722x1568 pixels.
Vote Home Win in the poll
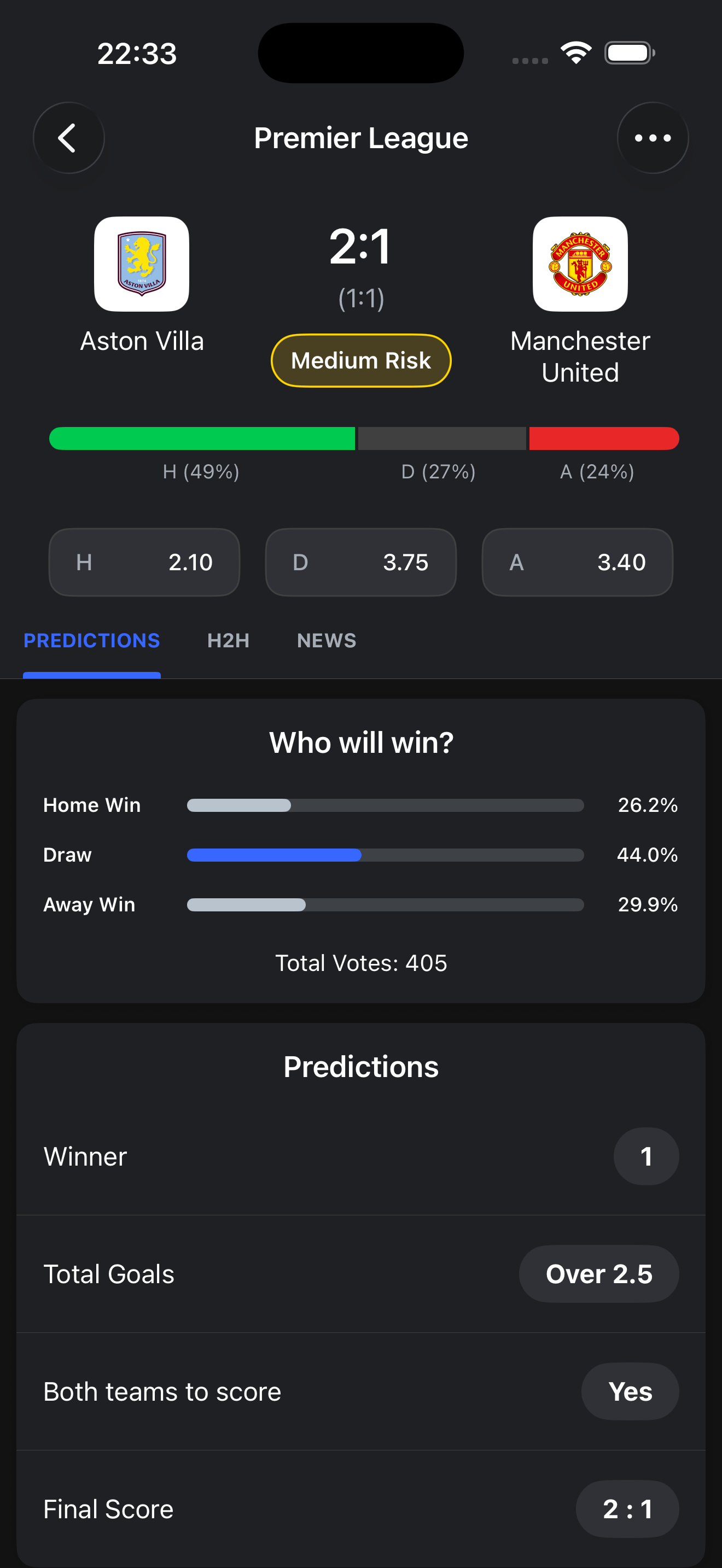click(385, 805)
